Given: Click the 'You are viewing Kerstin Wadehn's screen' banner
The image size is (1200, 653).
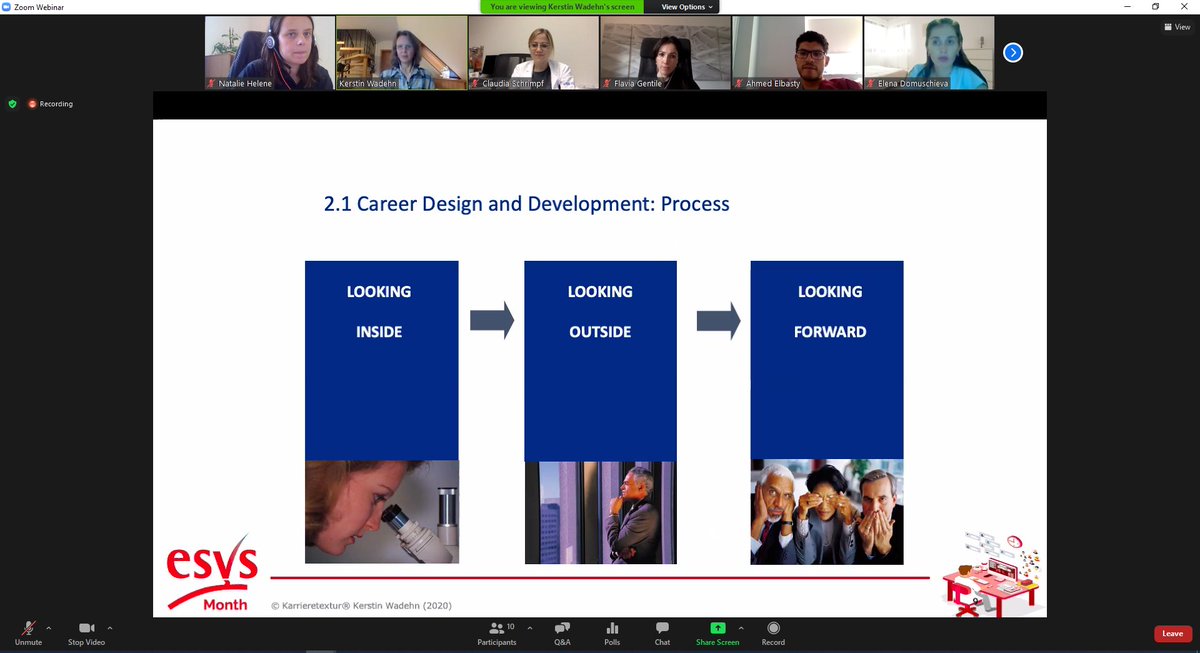Looking at the screenshot, I should (x=563, y=7).
